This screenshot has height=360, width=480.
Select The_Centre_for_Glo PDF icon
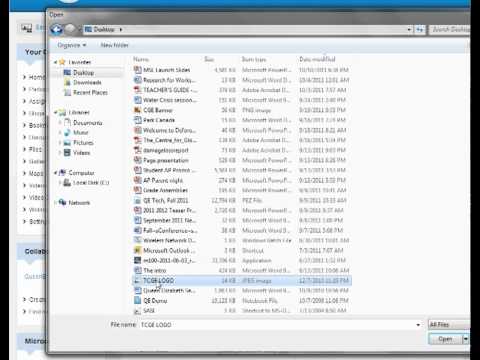137,140
